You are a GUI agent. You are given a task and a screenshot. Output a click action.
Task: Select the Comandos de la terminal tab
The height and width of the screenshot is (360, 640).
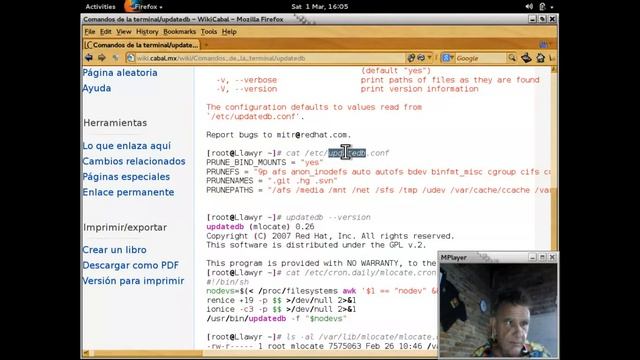[x=142, y=45]
